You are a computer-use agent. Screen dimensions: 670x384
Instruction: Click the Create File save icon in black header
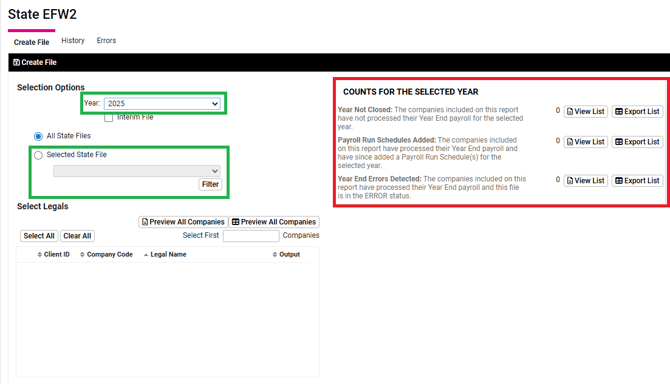point(16,62)
